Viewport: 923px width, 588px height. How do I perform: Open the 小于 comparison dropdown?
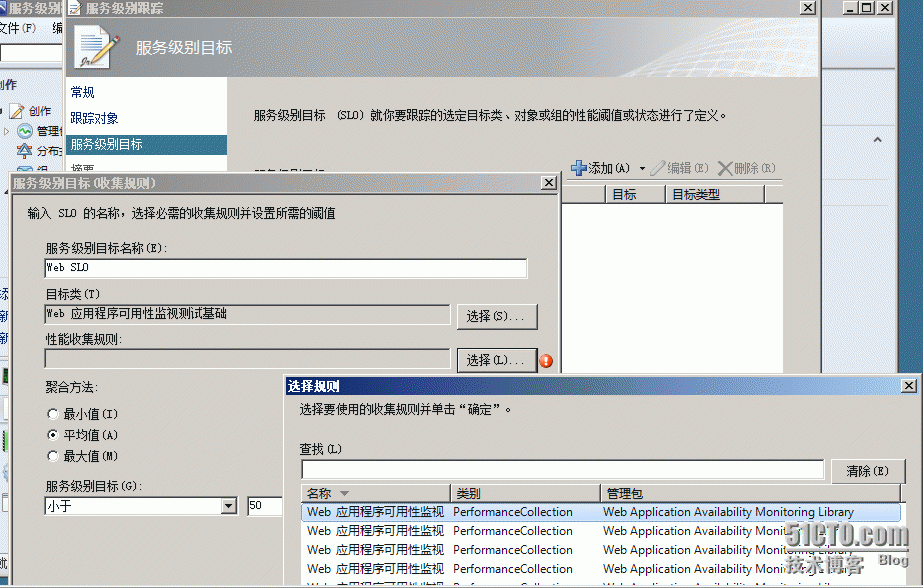[229, 506]
